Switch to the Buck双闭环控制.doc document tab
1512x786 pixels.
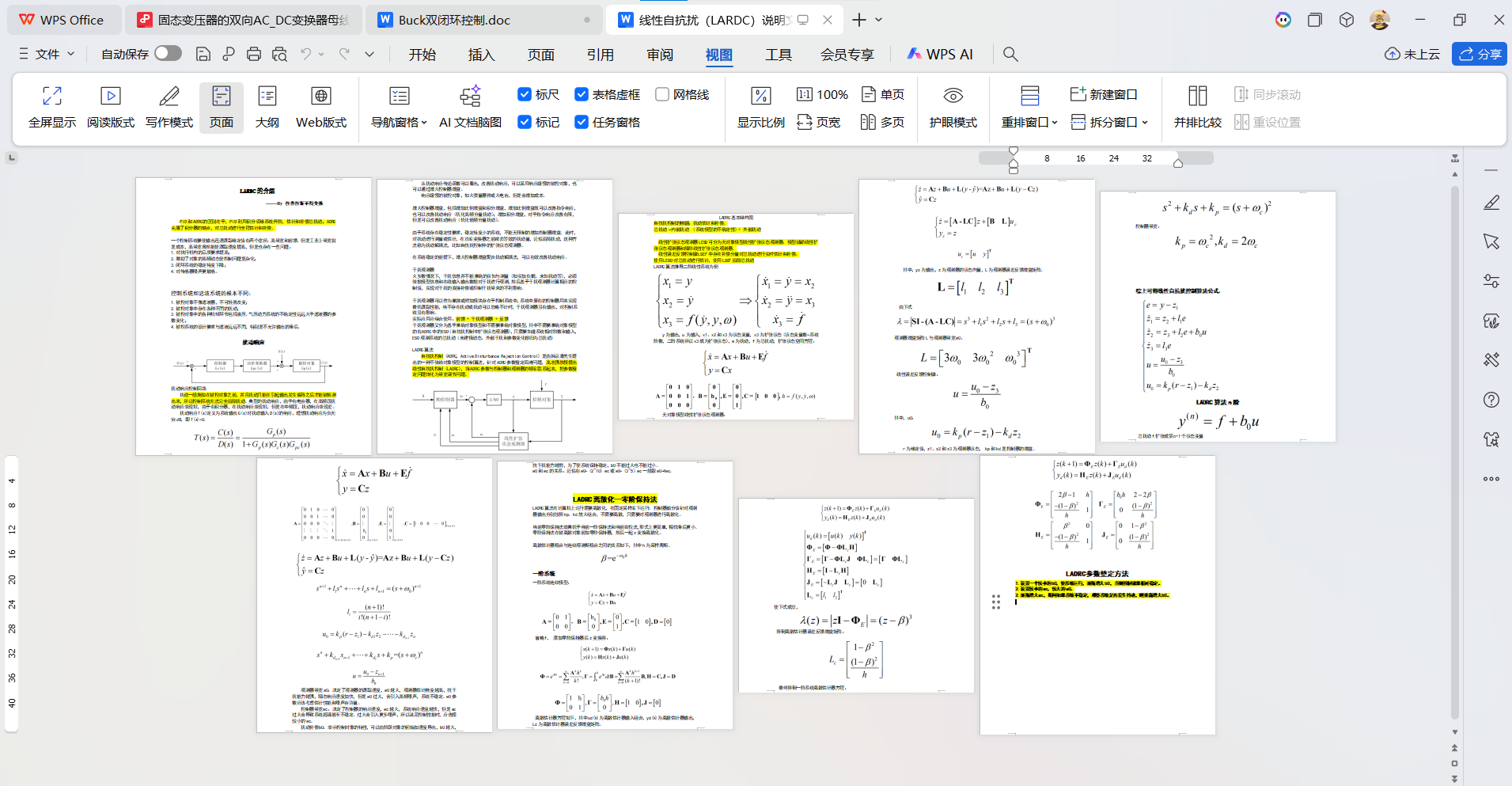point(453,20)
